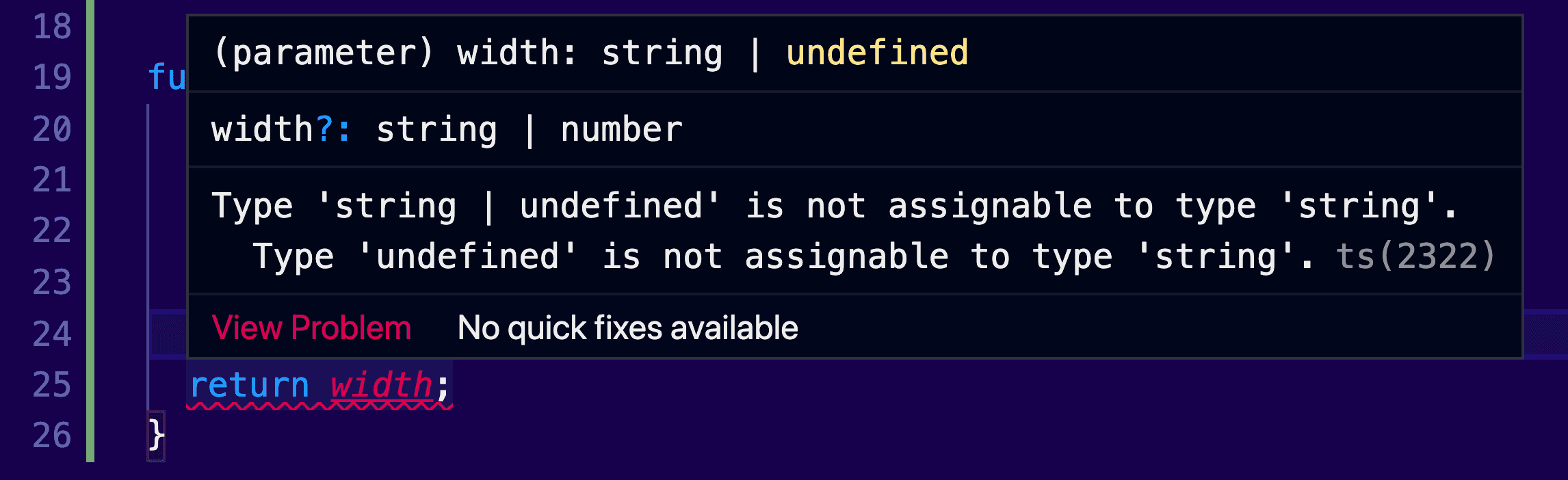Select line number 19 in the gutter

(52, 77)
